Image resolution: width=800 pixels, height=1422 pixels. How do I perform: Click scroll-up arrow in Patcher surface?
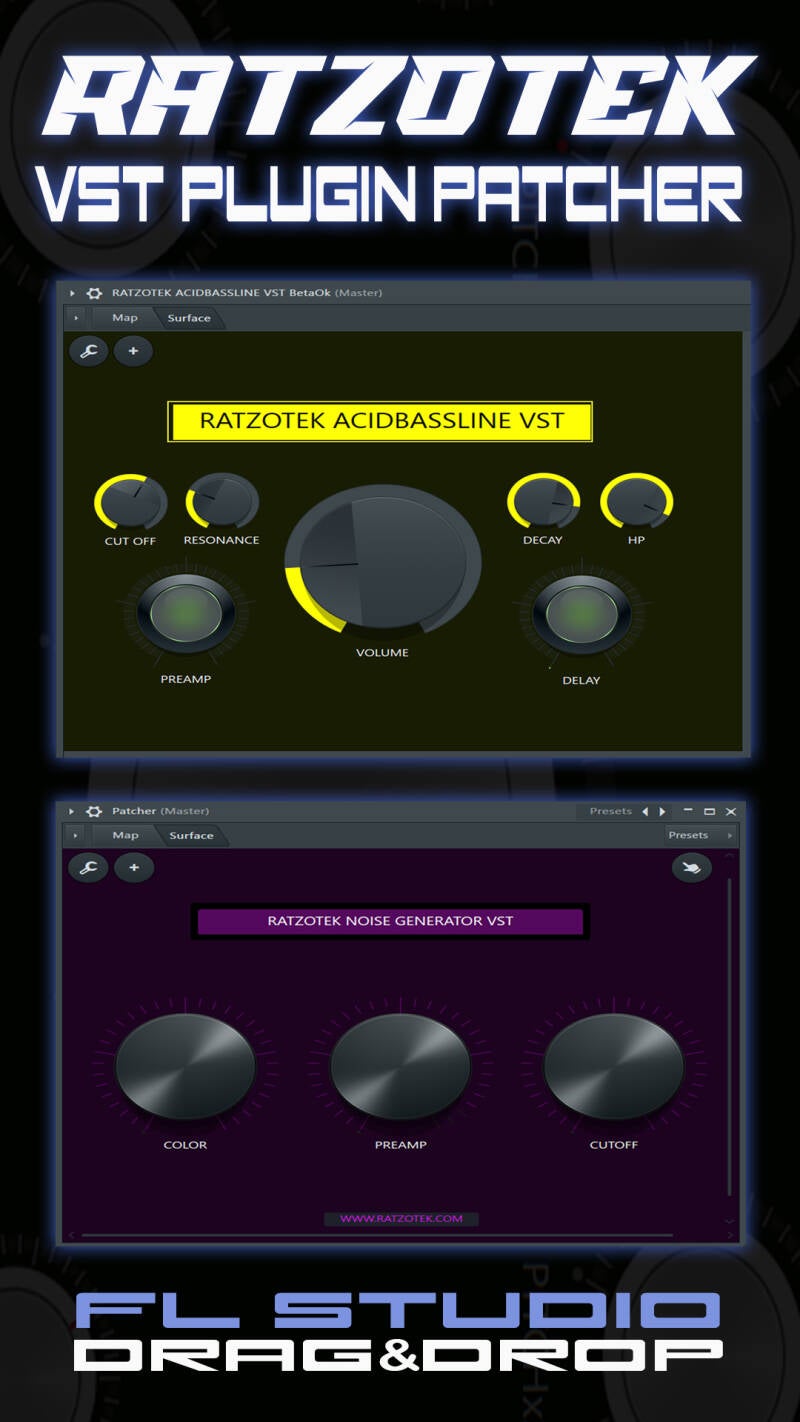coord(729,856)
